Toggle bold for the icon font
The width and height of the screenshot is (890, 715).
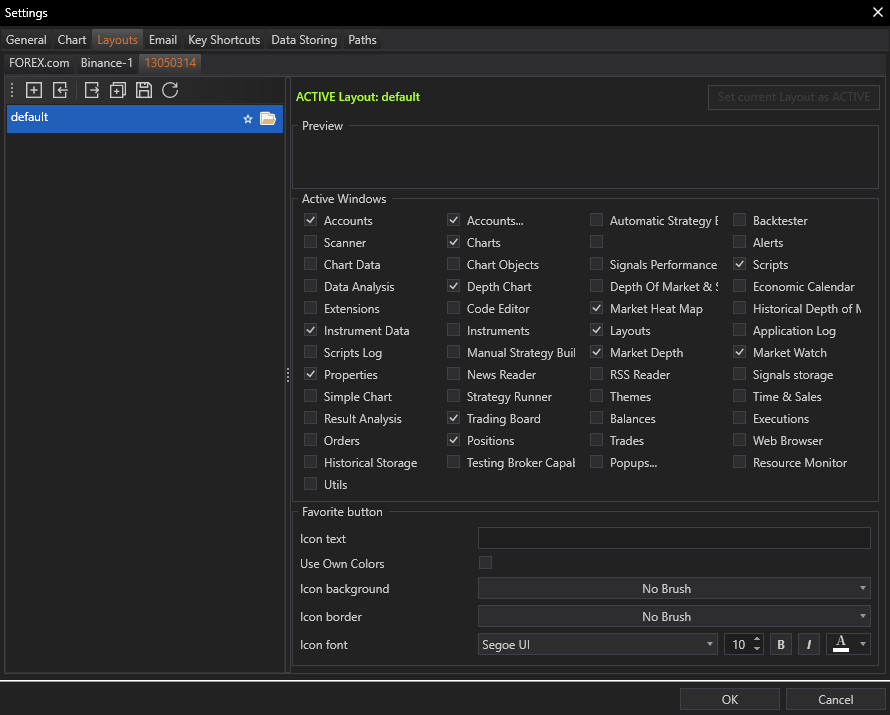coord(782,645)
